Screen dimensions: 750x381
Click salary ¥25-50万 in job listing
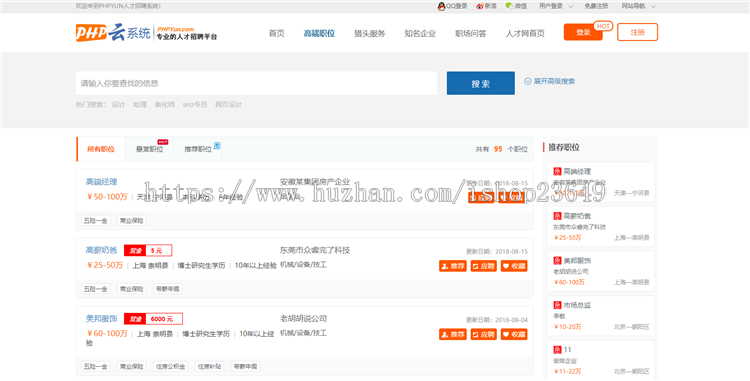tap(105, 265)
